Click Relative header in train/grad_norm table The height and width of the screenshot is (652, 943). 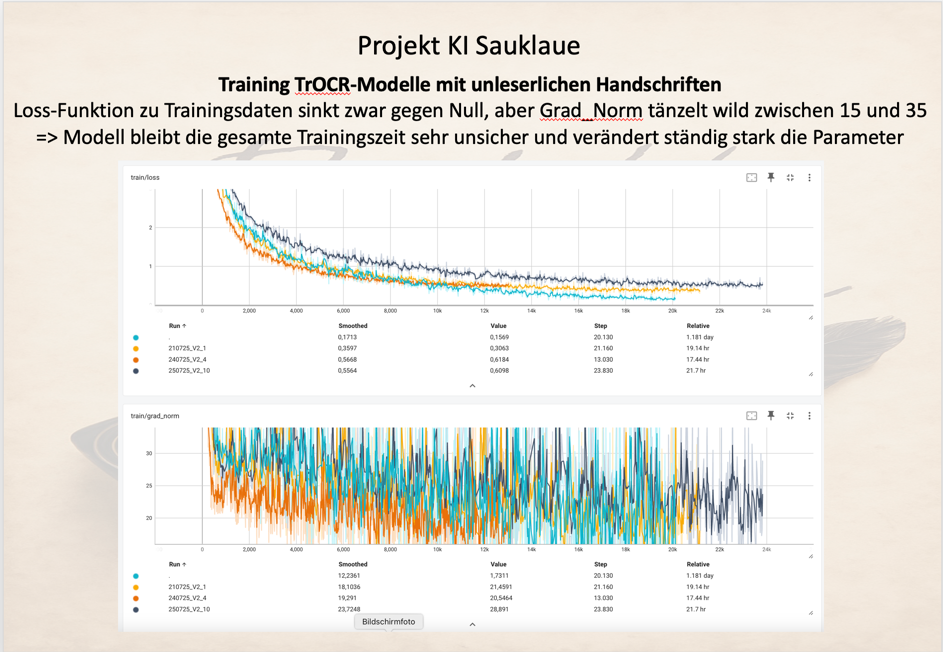(x=698, y=564)
